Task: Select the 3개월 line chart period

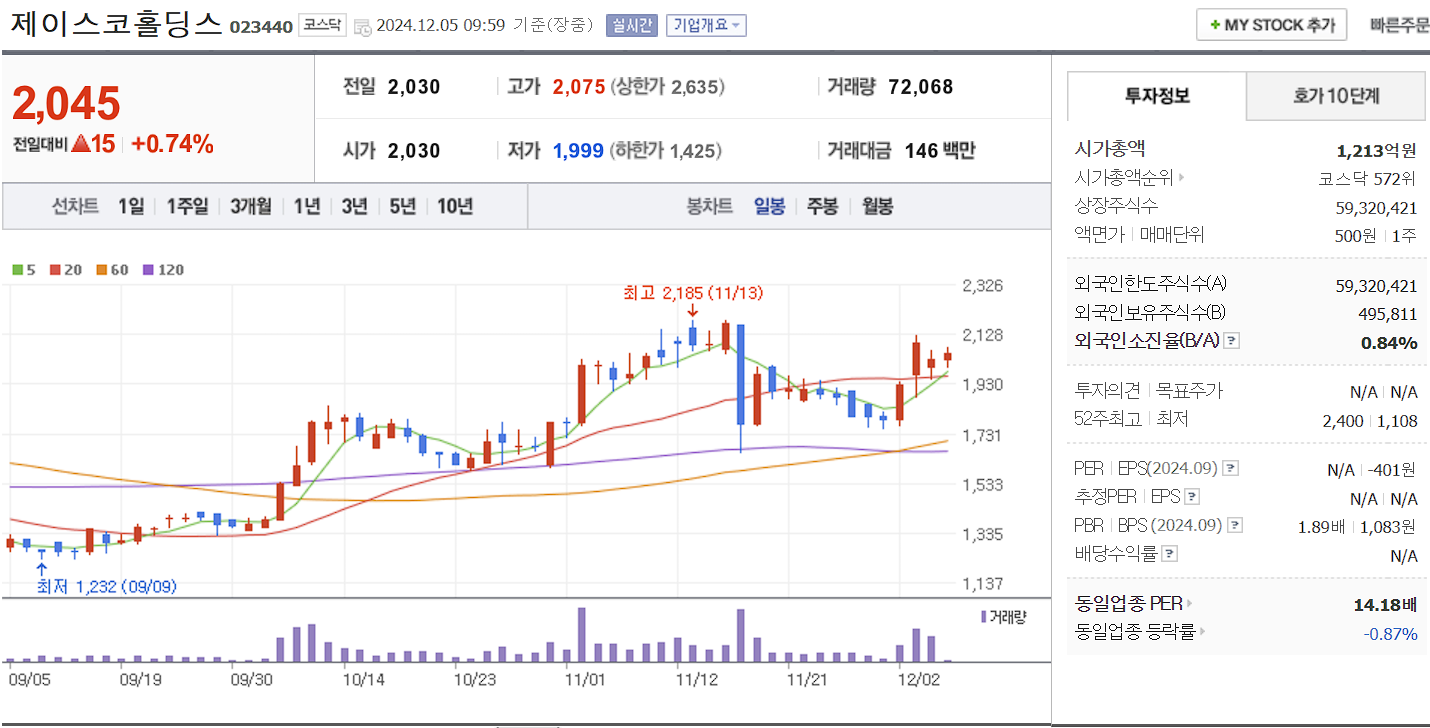Action: (250, 206)
